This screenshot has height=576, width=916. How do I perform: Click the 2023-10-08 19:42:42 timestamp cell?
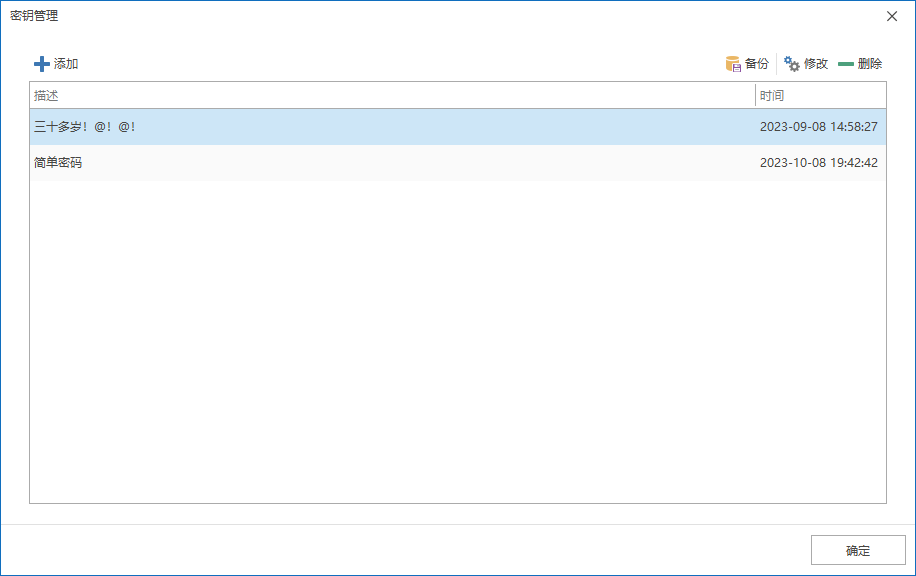pyautogui.click(x=818, y=163)
